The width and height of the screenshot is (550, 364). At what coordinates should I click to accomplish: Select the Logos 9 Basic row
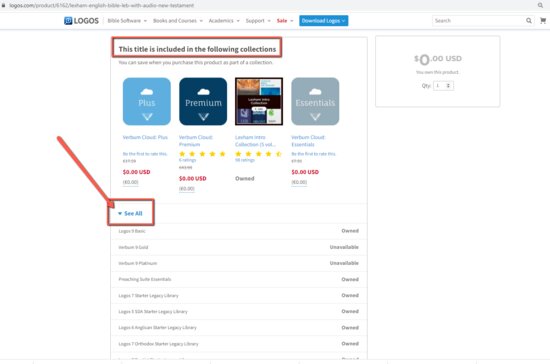point(239,231)
